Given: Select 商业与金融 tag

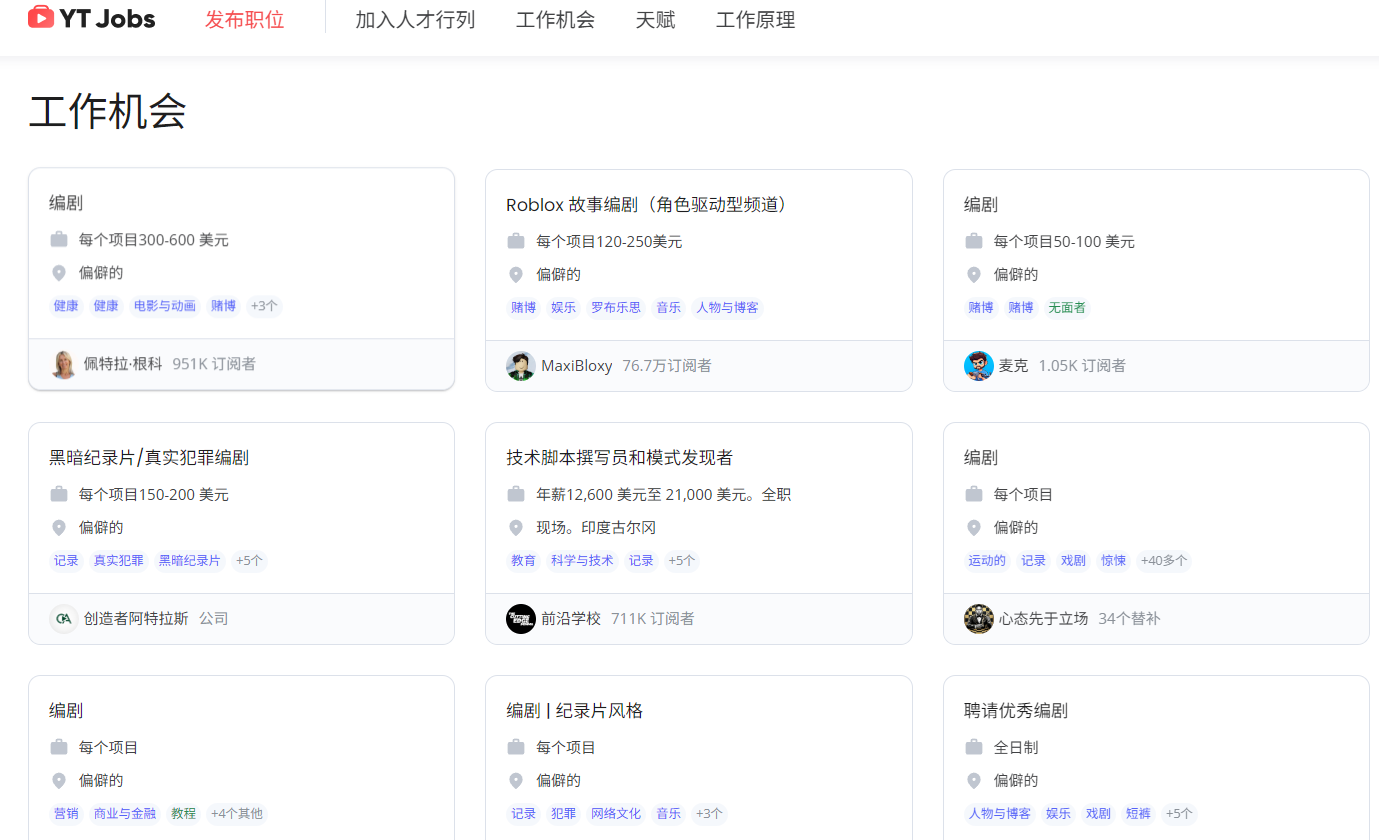Looking at the screenshot, I should pos(125,814).
